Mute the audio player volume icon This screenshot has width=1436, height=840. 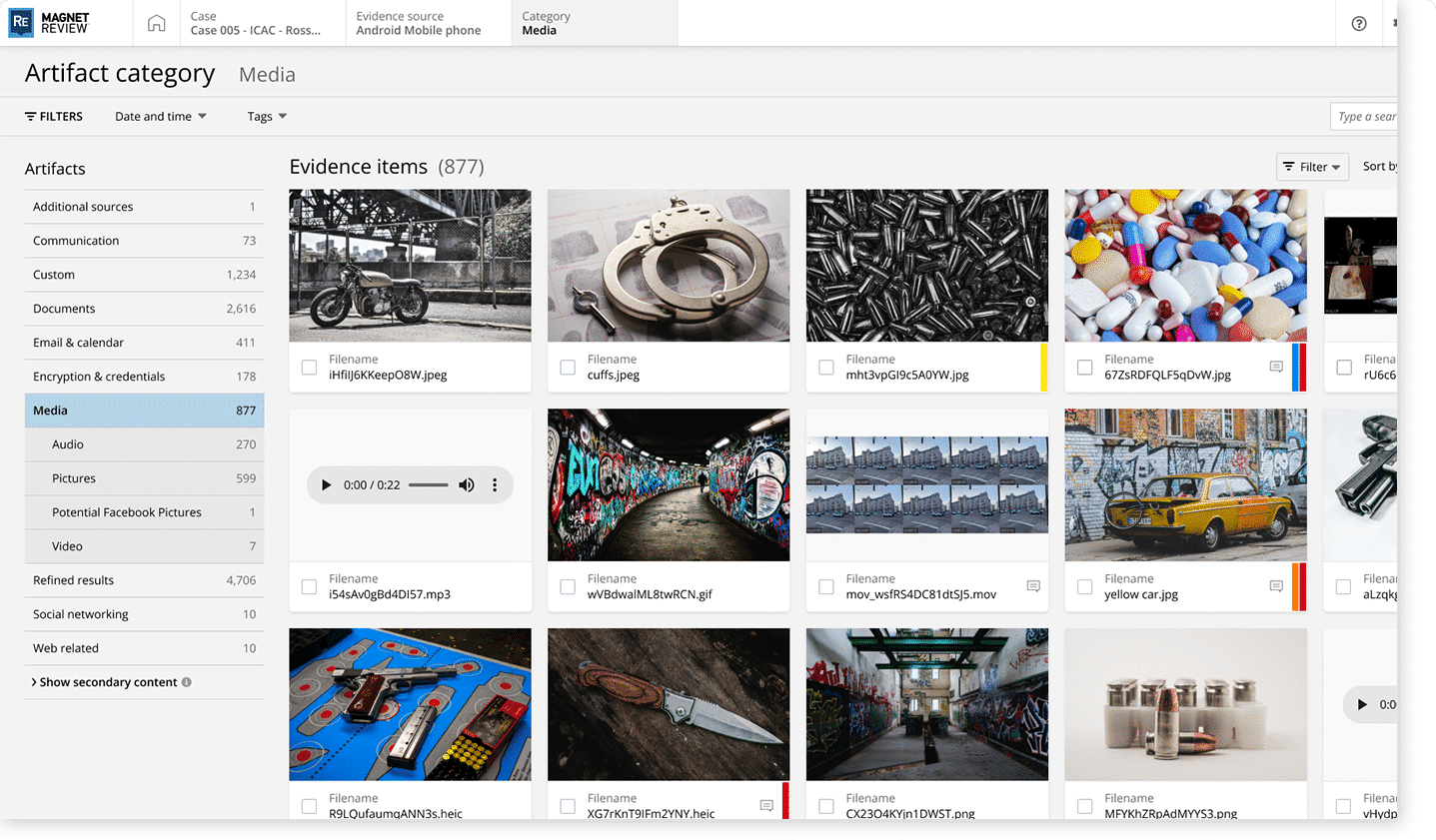[x=467, y=485]
